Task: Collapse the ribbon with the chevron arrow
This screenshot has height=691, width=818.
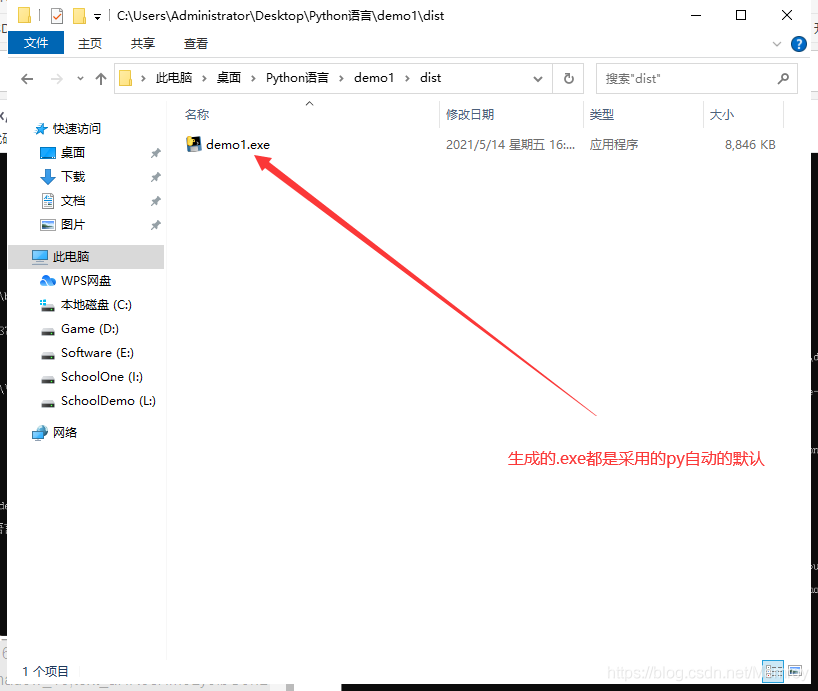Action: pyautogui.click(x=777, y=43)
